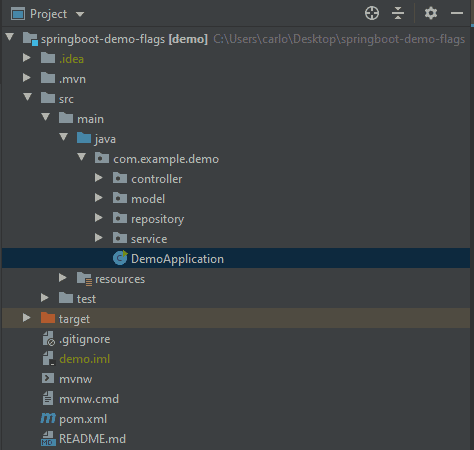This screenshot has height=450, width=474.
Task: Click the main folder icon
Action: click(66, 118)
